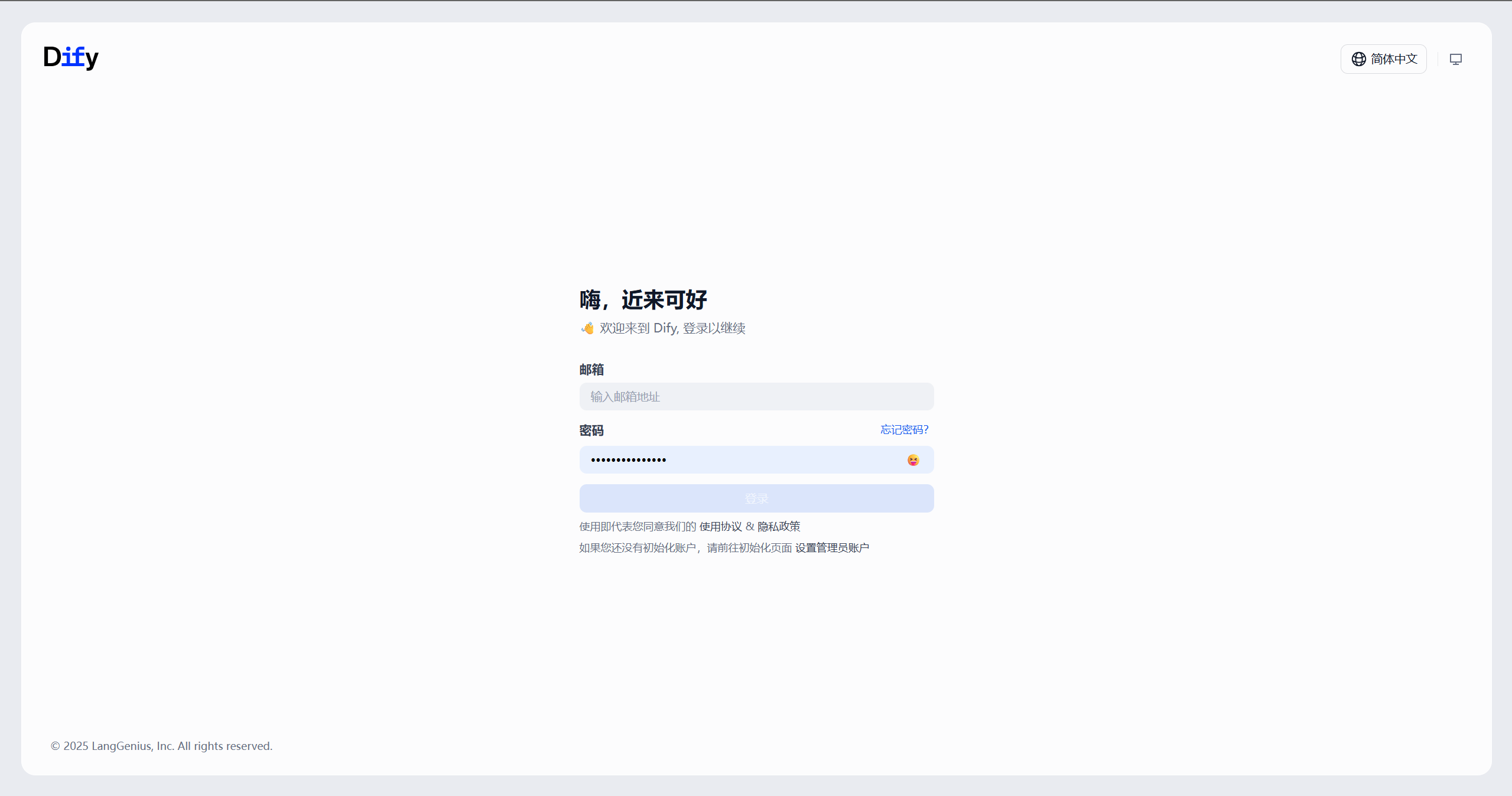The height and width of the screenshot is (796, 1512).
Task: Click the 嗨，近来可好 heading
Action: (643, 300)
